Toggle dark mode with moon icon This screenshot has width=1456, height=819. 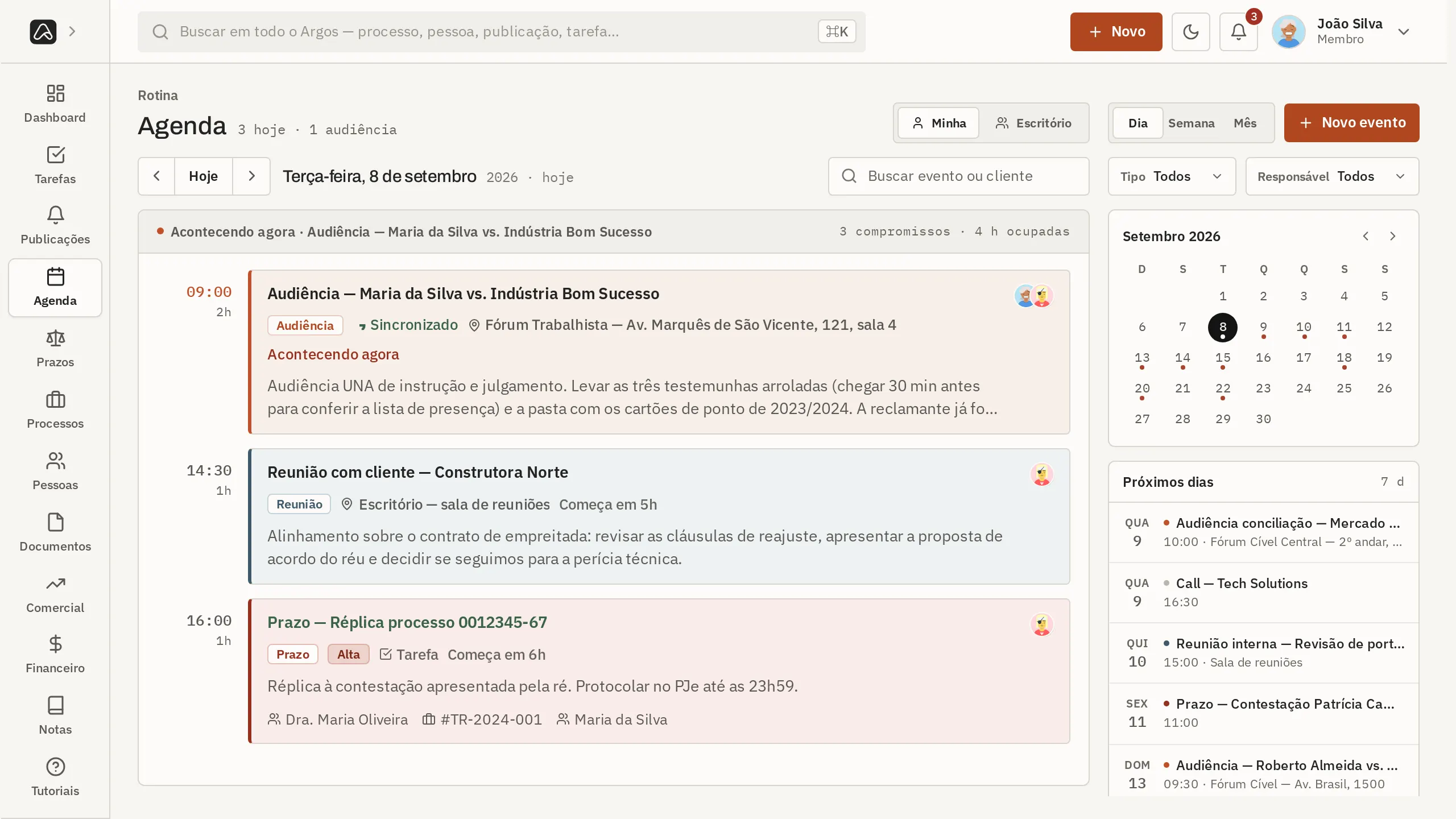click(1191, 32)
